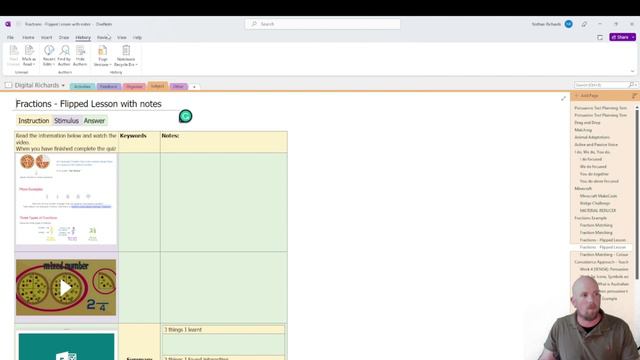Screen dimensions: 640x360
Task: Click the sort pages icon beside Add Page
Action: coord(634,96)
